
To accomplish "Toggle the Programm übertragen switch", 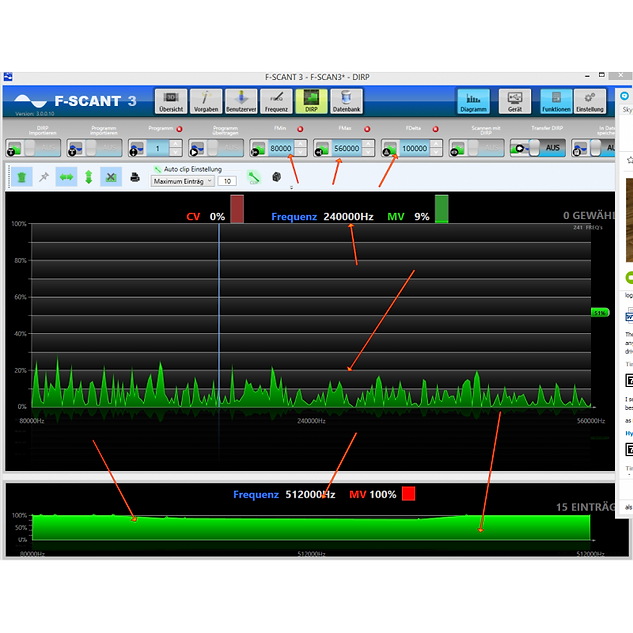I will click(x=225, y=148).
